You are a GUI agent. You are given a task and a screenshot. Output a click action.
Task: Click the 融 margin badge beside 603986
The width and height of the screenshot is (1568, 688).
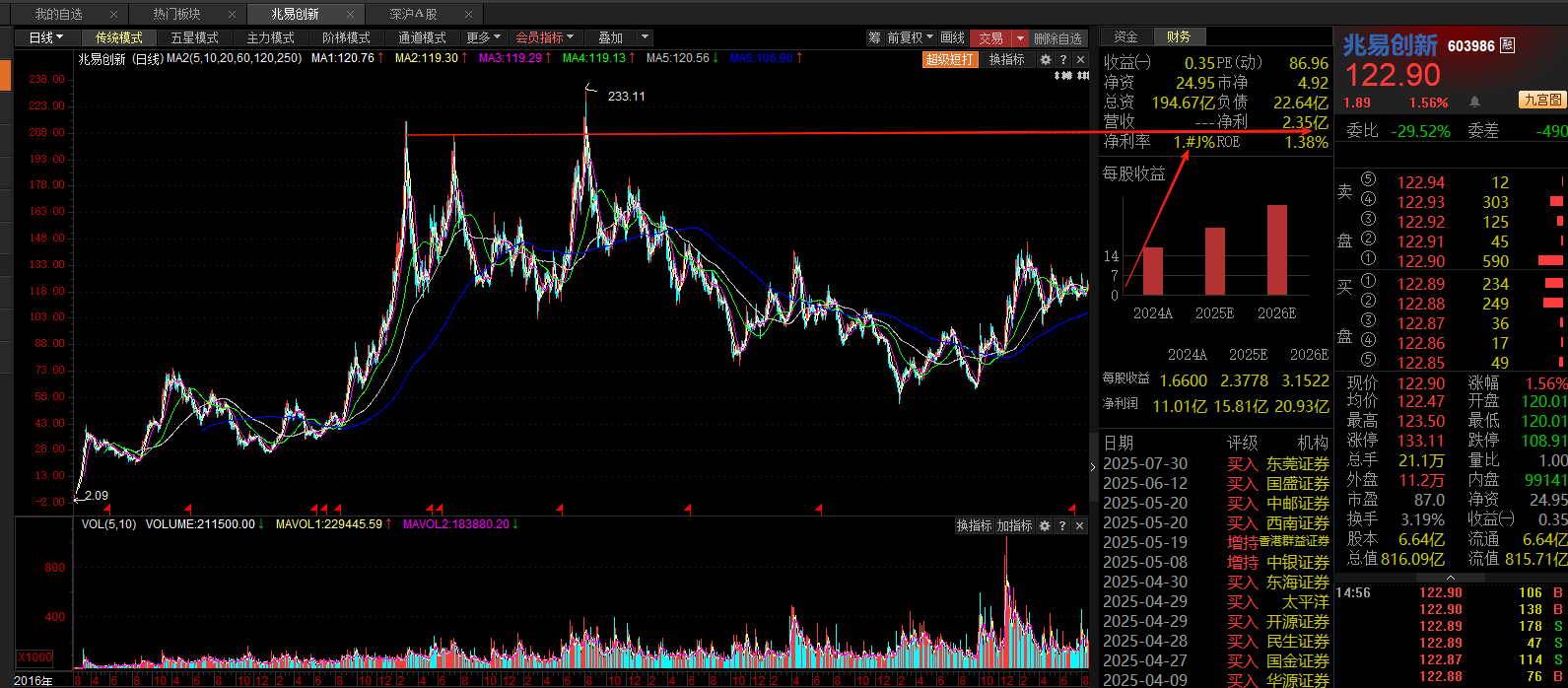tap(1507, 45)
